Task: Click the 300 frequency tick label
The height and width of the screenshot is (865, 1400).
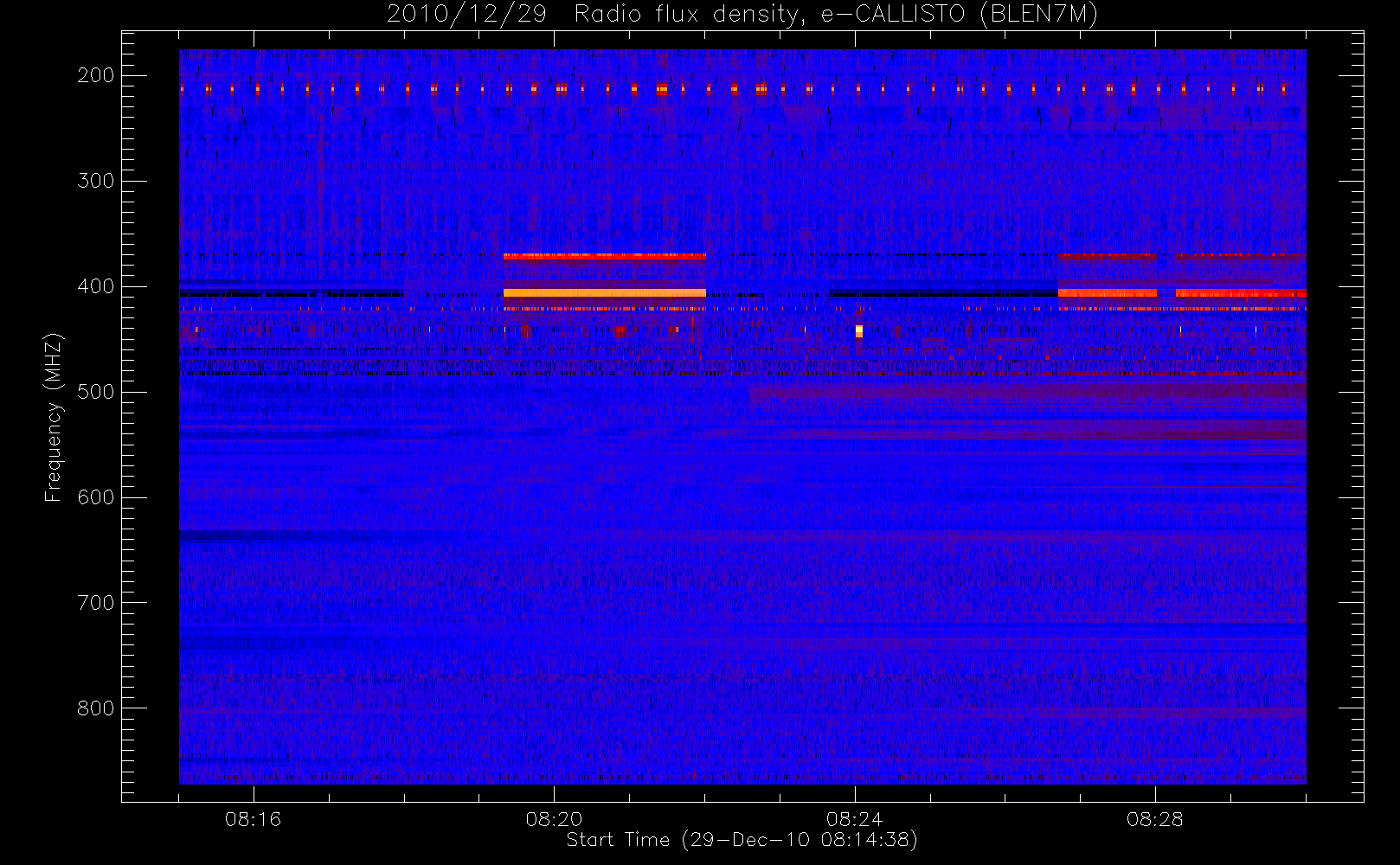Action: (96, 181)
